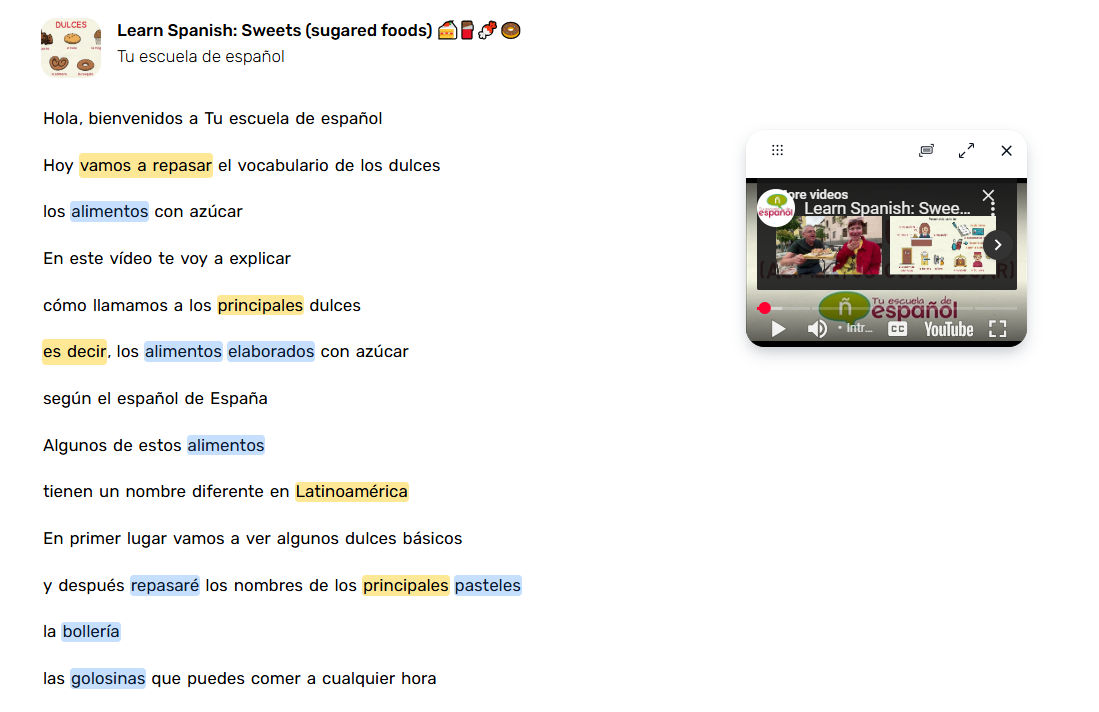Screen dimensions: 1099x712
Task: Click the Intr... chapter label
Action: [859, 328]
